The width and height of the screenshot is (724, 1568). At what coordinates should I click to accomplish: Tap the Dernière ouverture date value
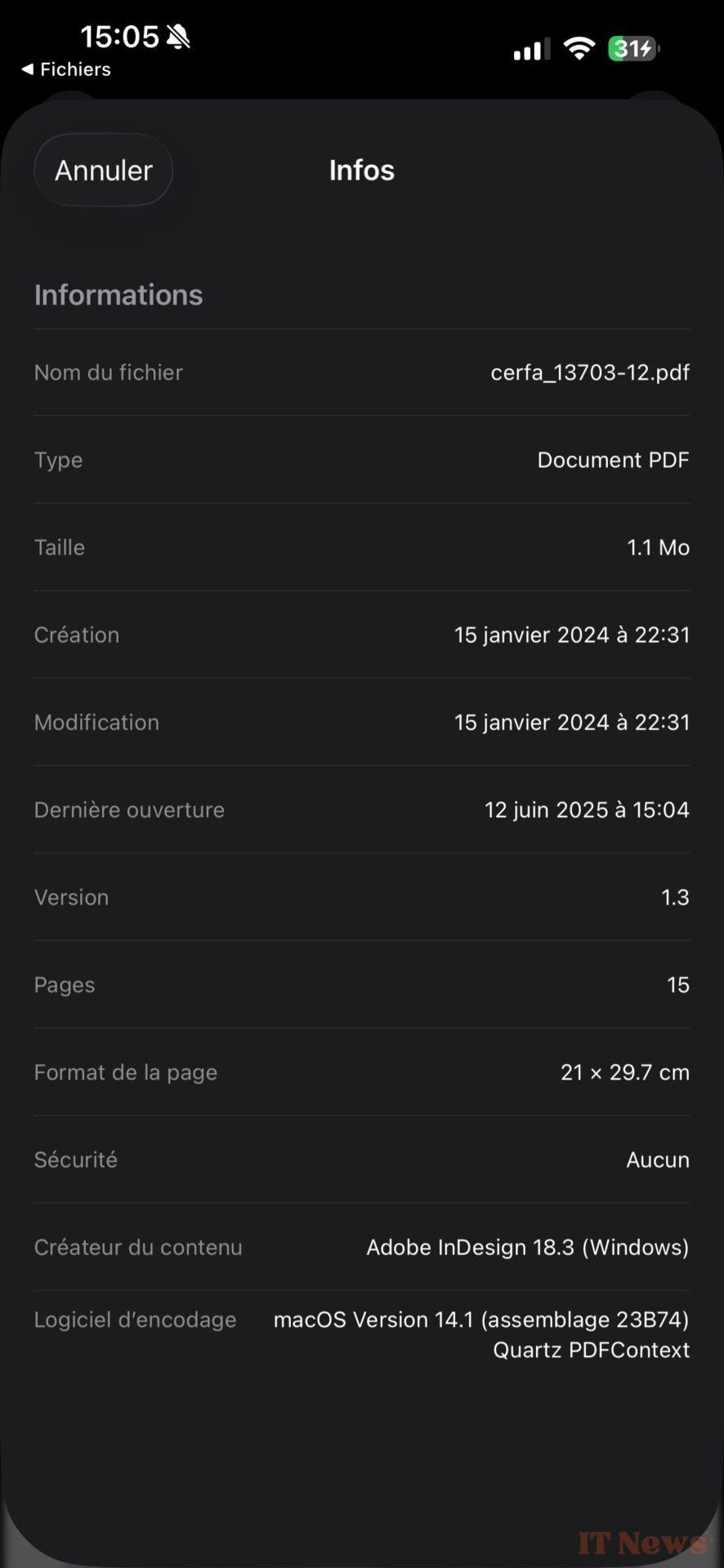point(587,809)
